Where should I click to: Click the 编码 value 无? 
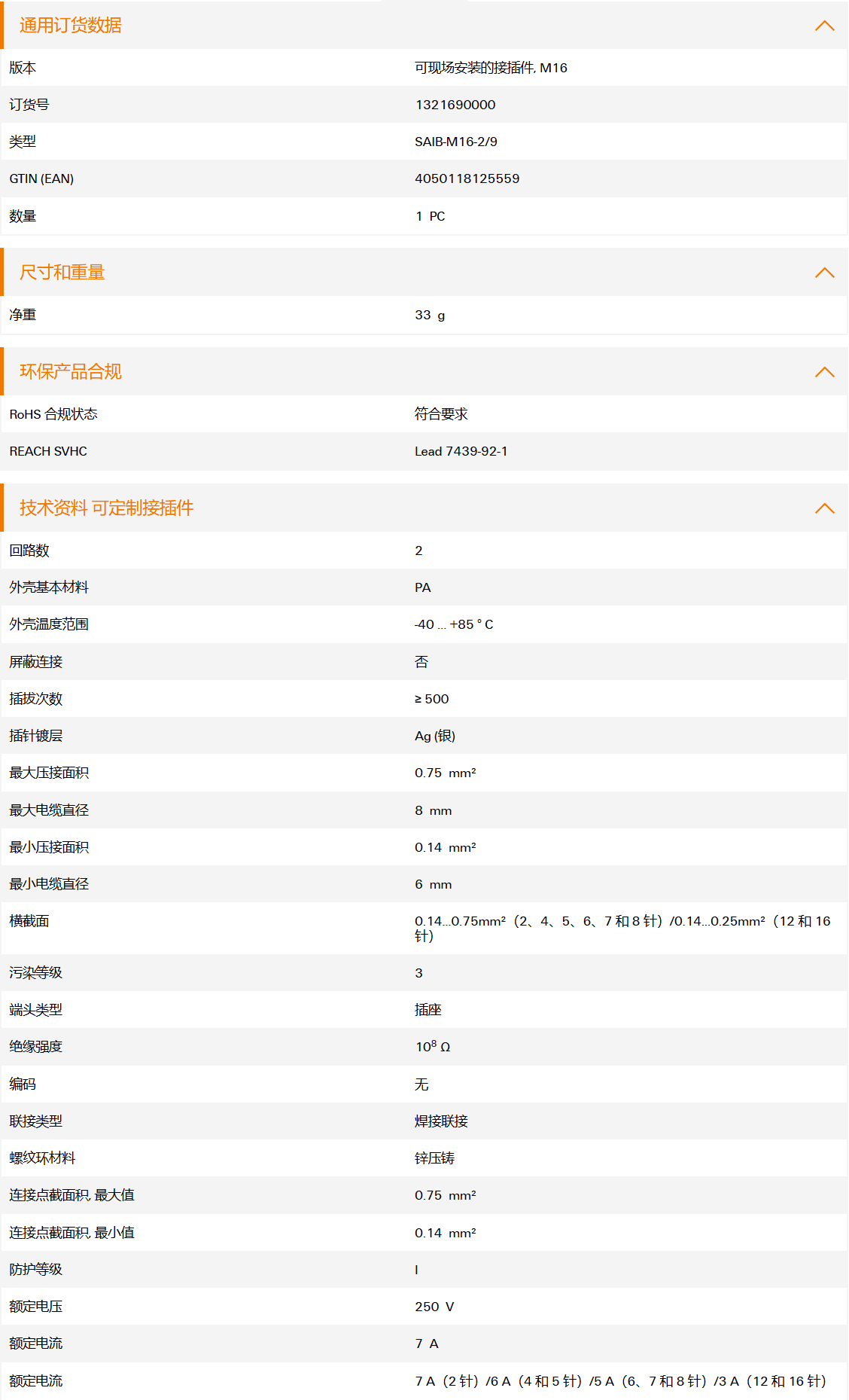(x=421, y=1084)
